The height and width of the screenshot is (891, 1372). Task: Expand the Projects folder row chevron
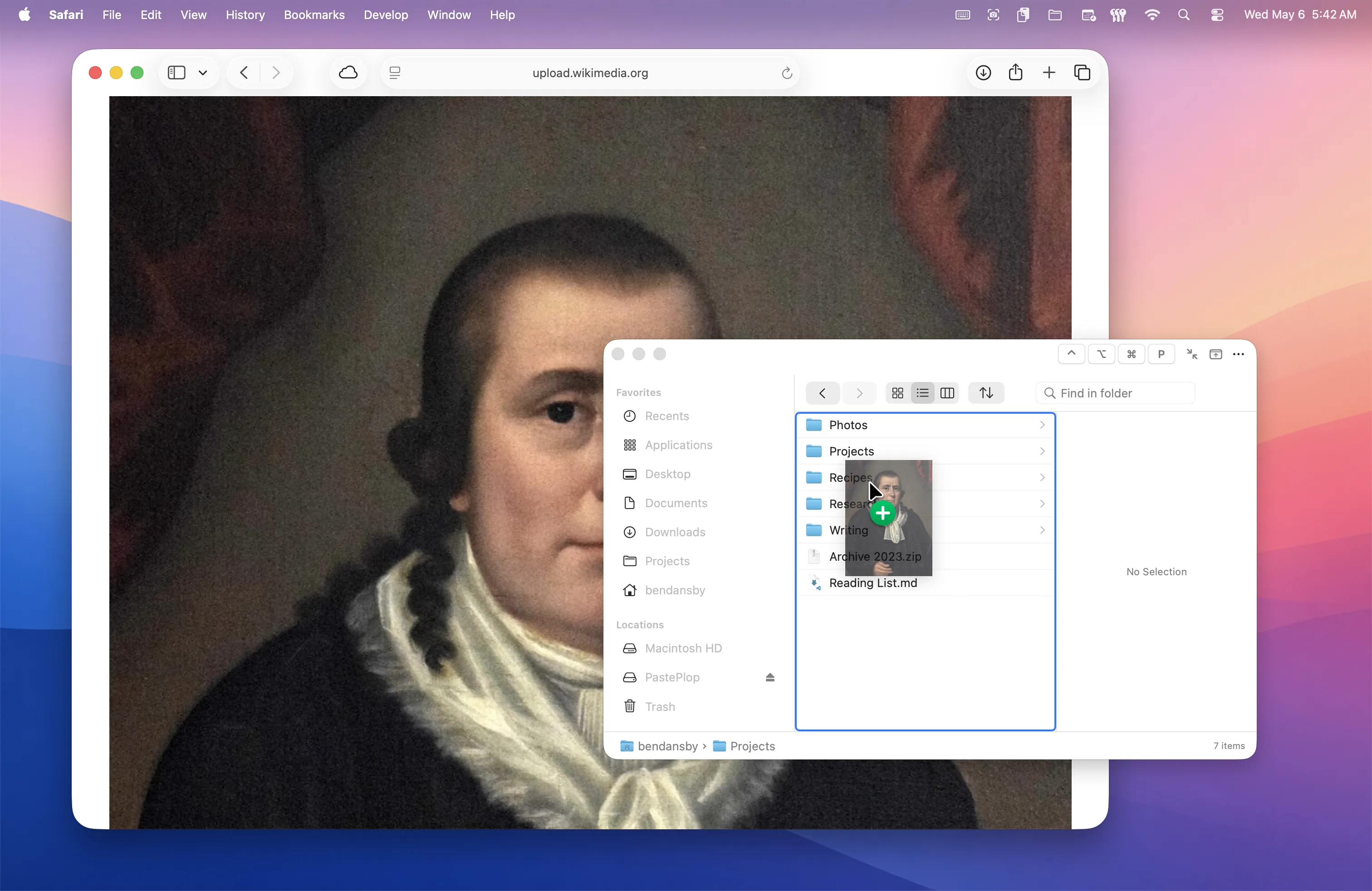[1042, 451]
